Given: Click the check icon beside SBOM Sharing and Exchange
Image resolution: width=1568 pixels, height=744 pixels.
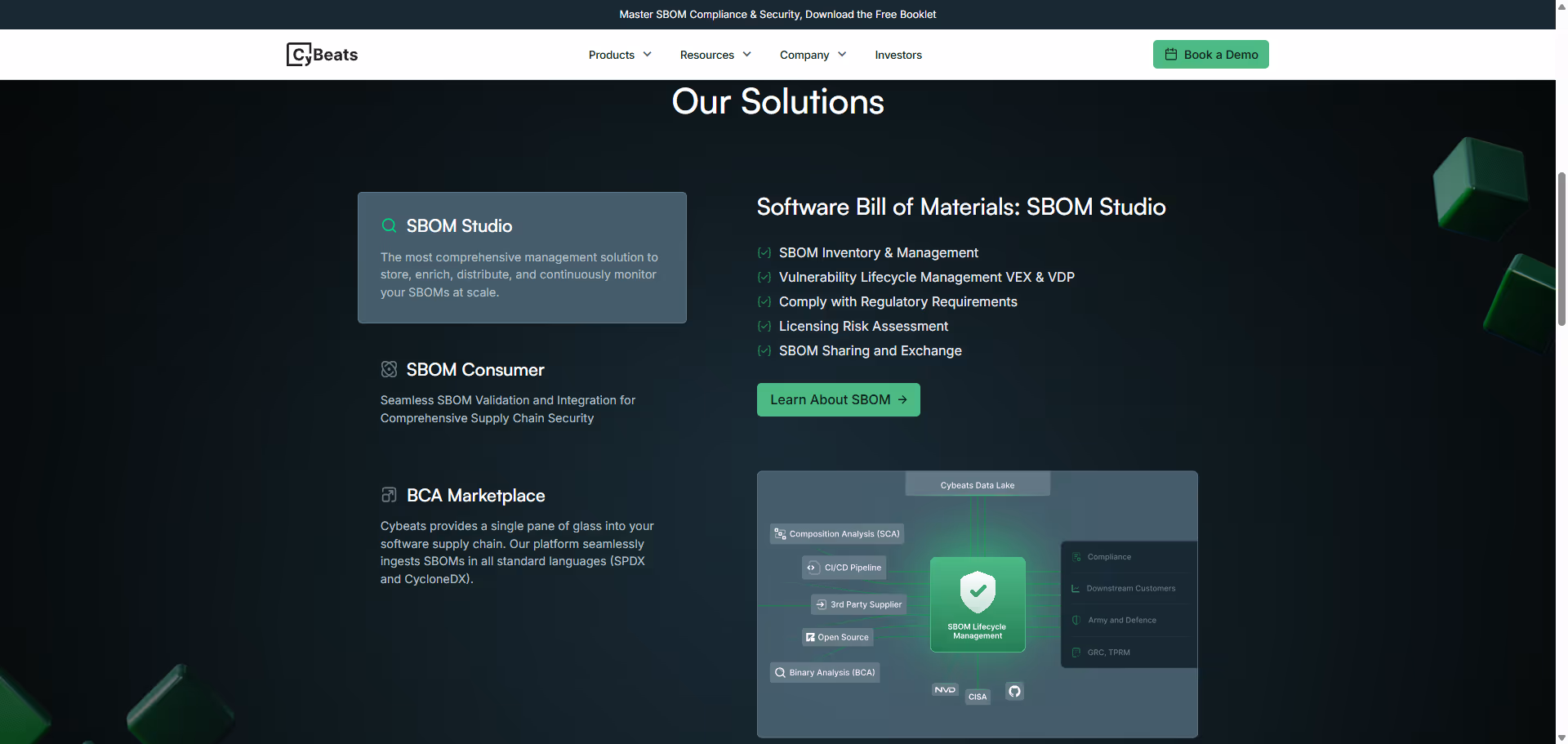Looking at the screenshot, I should pyautogui.click(x=764, y=351).
